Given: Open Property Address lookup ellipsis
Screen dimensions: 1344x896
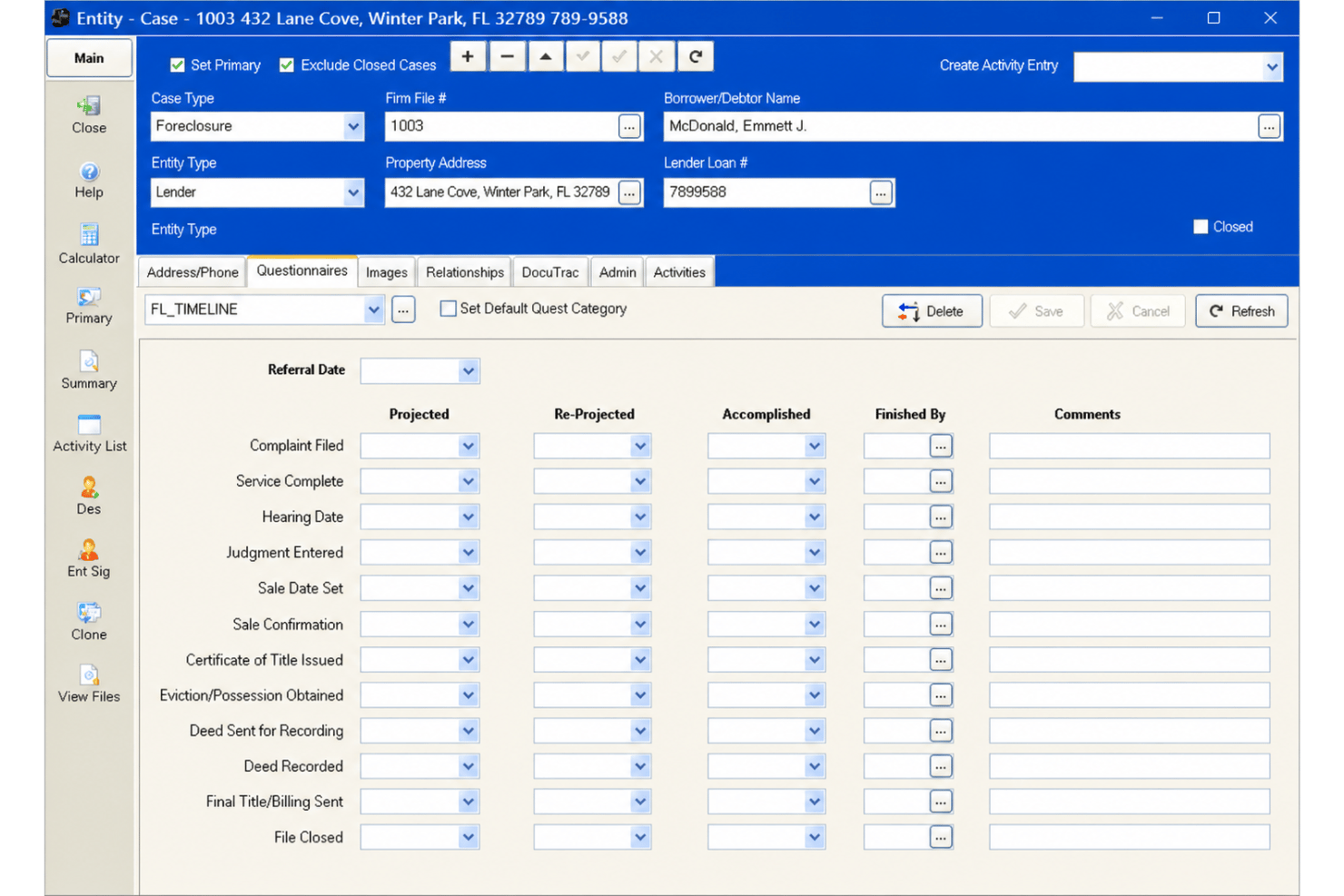Looking at the screenshot, I should coord(629,192).
